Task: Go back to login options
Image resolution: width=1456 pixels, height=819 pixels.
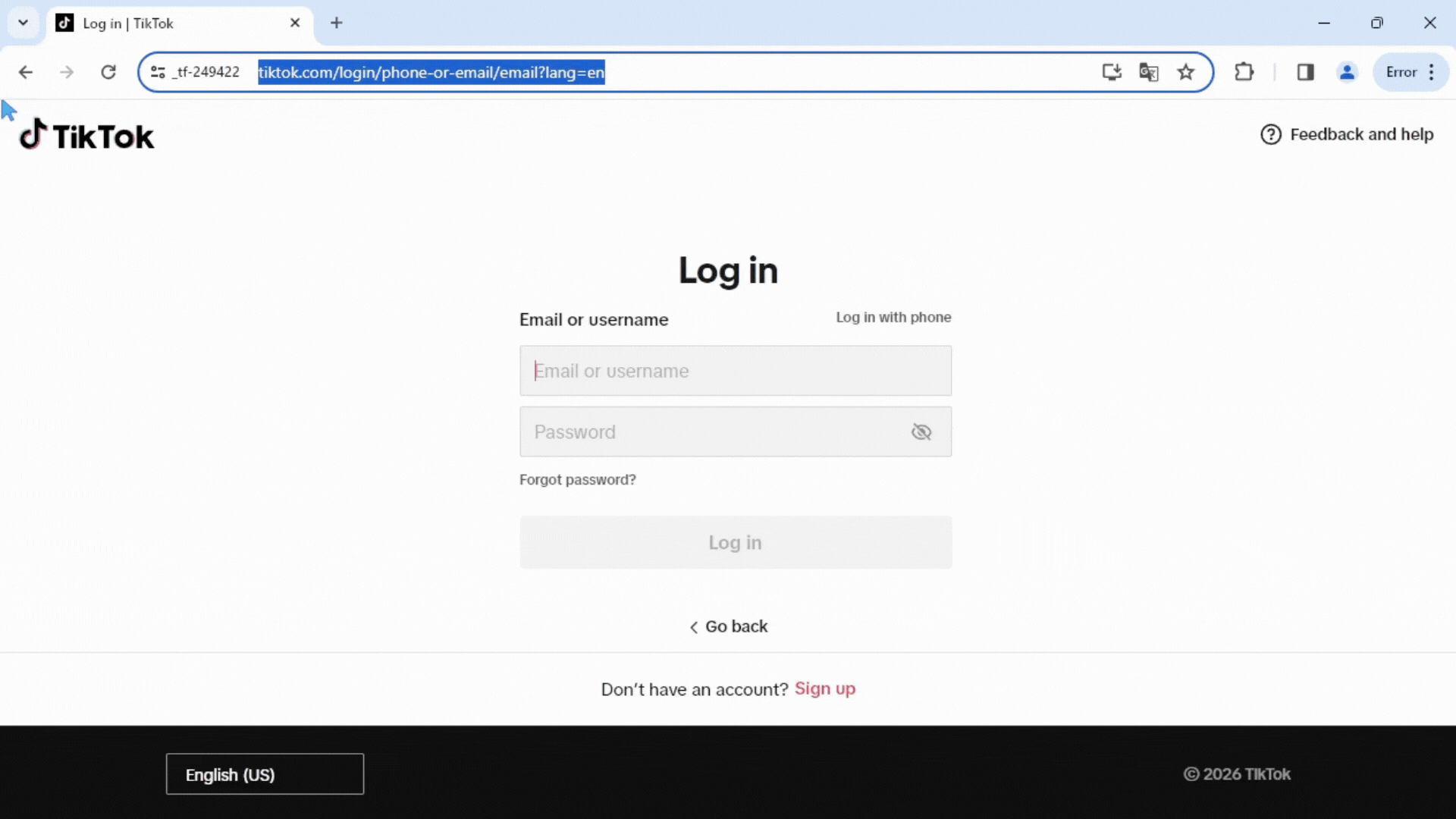Action: [728, 626]
